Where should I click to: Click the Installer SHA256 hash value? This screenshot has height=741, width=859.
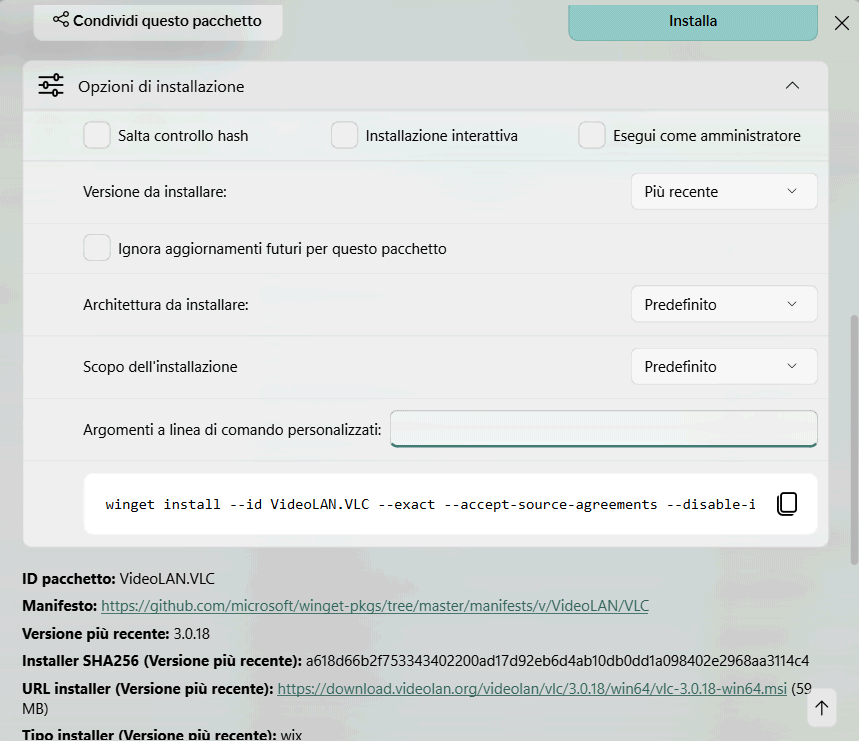[557, 661]
